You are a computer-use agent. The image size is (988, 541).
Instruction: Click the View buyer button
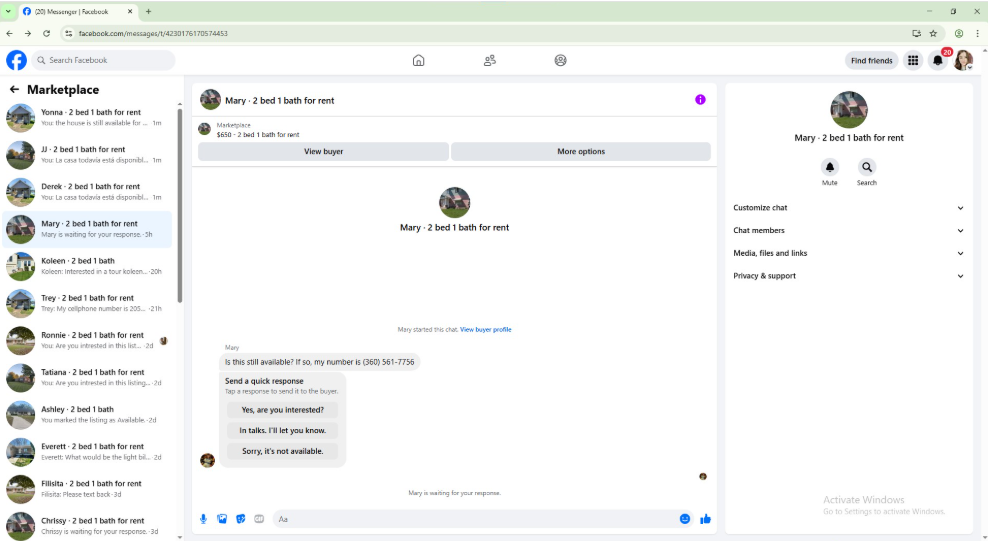click(x=323, y=151)
